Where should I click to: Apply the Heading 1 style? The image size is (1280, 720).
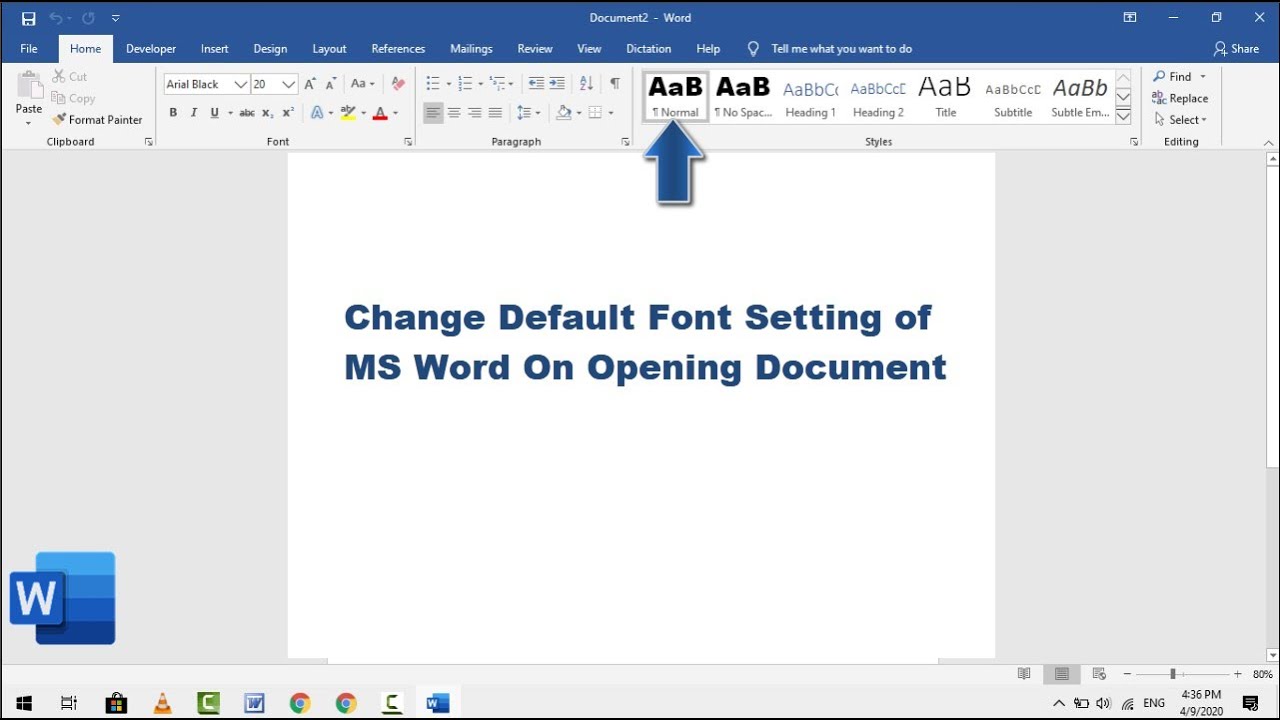point(811,97)
